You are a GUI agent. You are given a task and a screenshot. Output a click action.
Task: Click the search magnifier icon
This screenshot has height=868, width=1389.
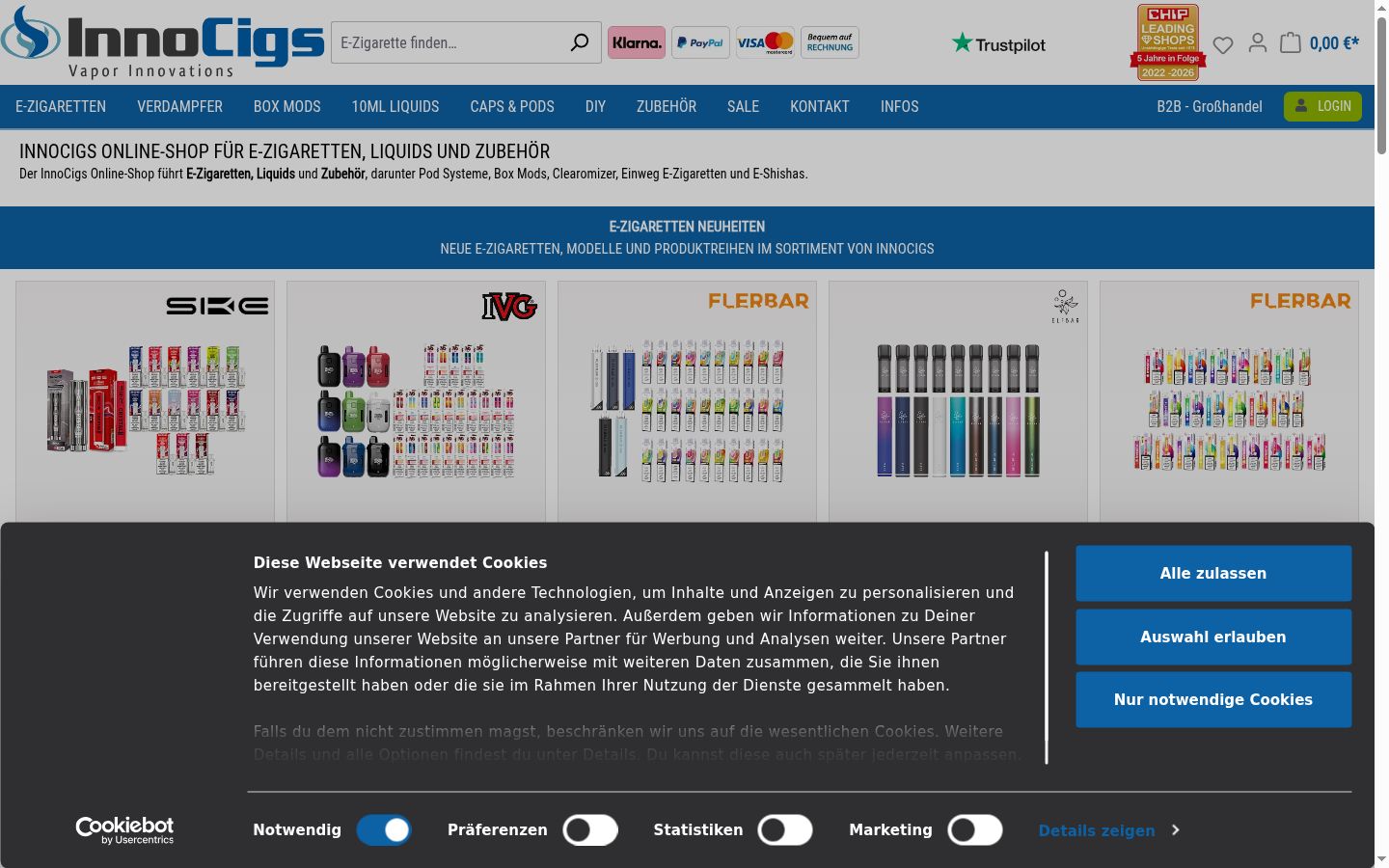point(579,42)
